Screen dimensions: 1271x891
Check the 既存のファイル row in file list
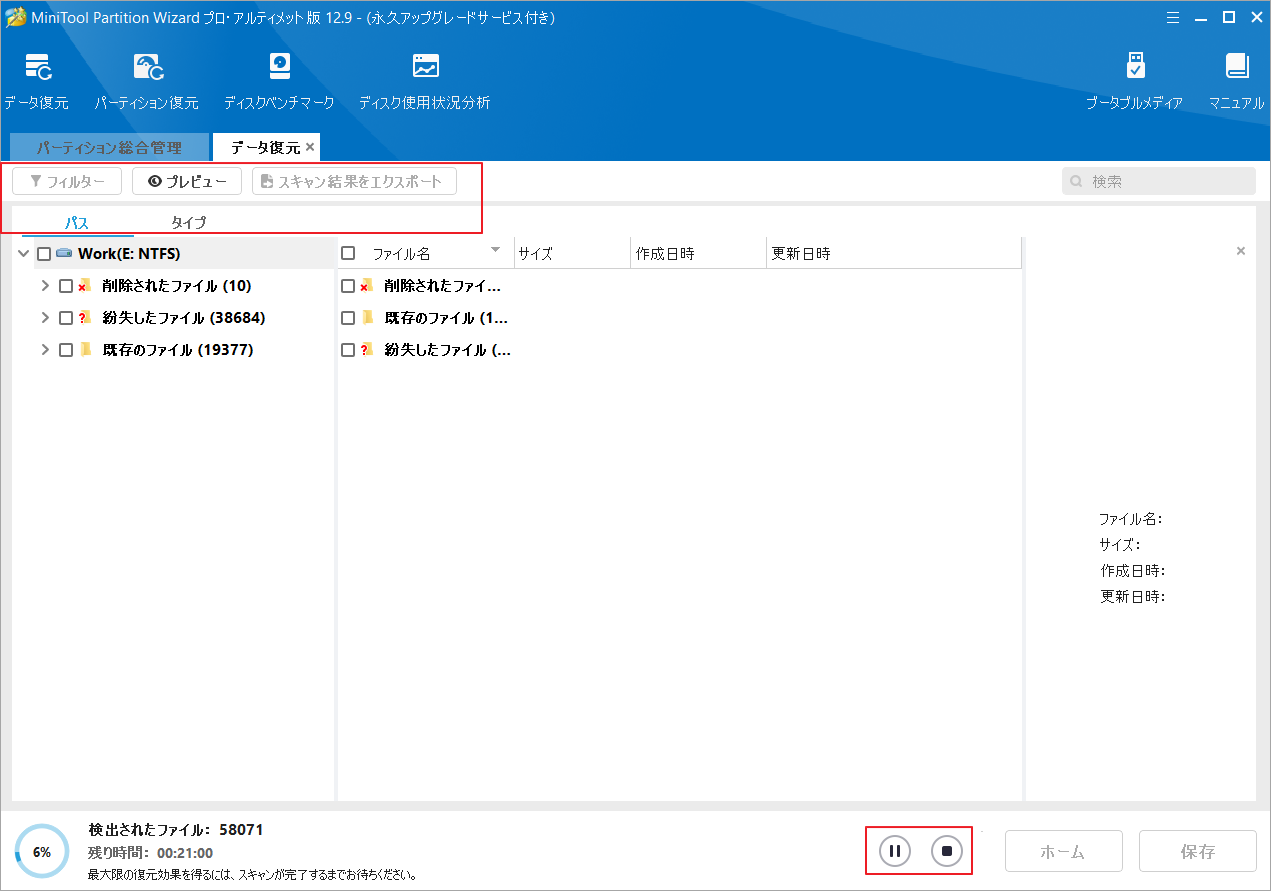point(348,318)
